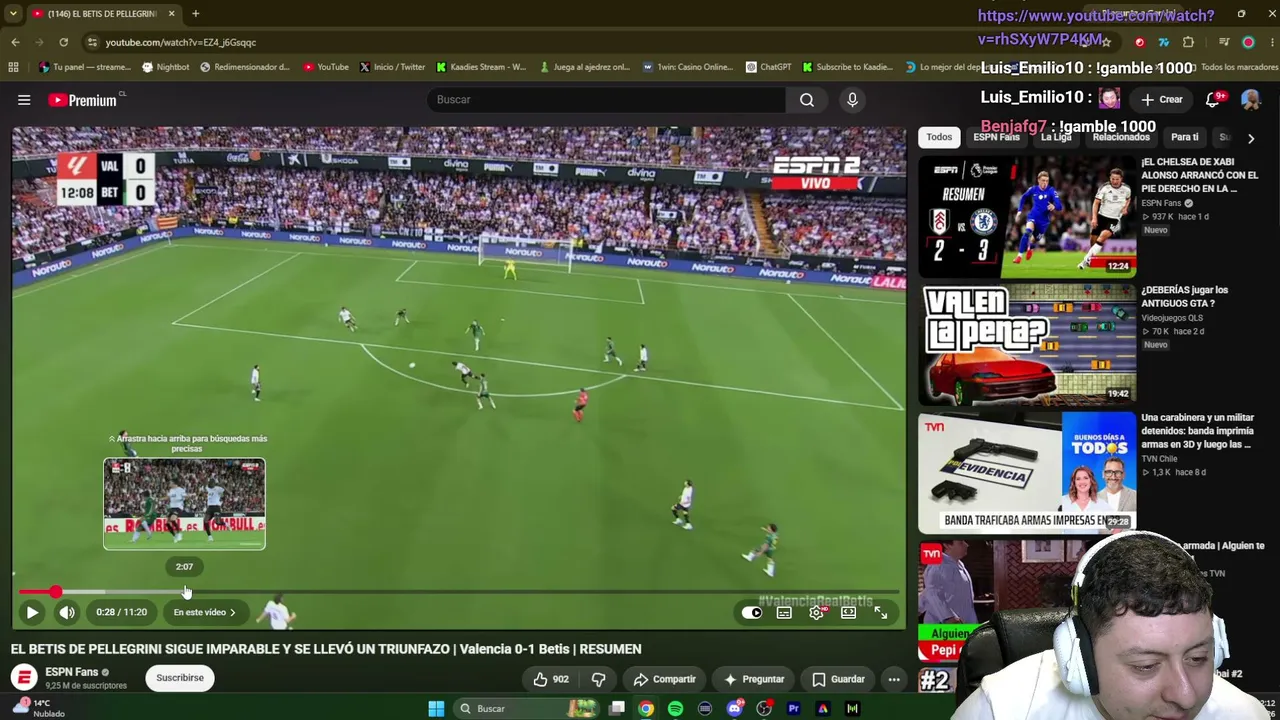Open the browser apps grid in bookmarks bar
The image size is (1280, 720).
coord(13,67)
